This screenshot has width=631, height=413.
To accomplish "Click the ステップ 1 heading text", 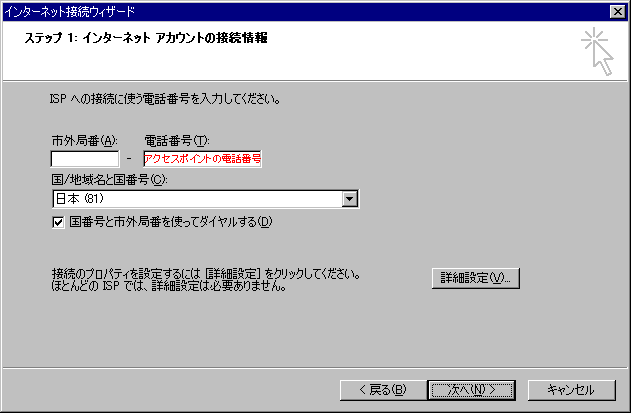I will point(146,38).
